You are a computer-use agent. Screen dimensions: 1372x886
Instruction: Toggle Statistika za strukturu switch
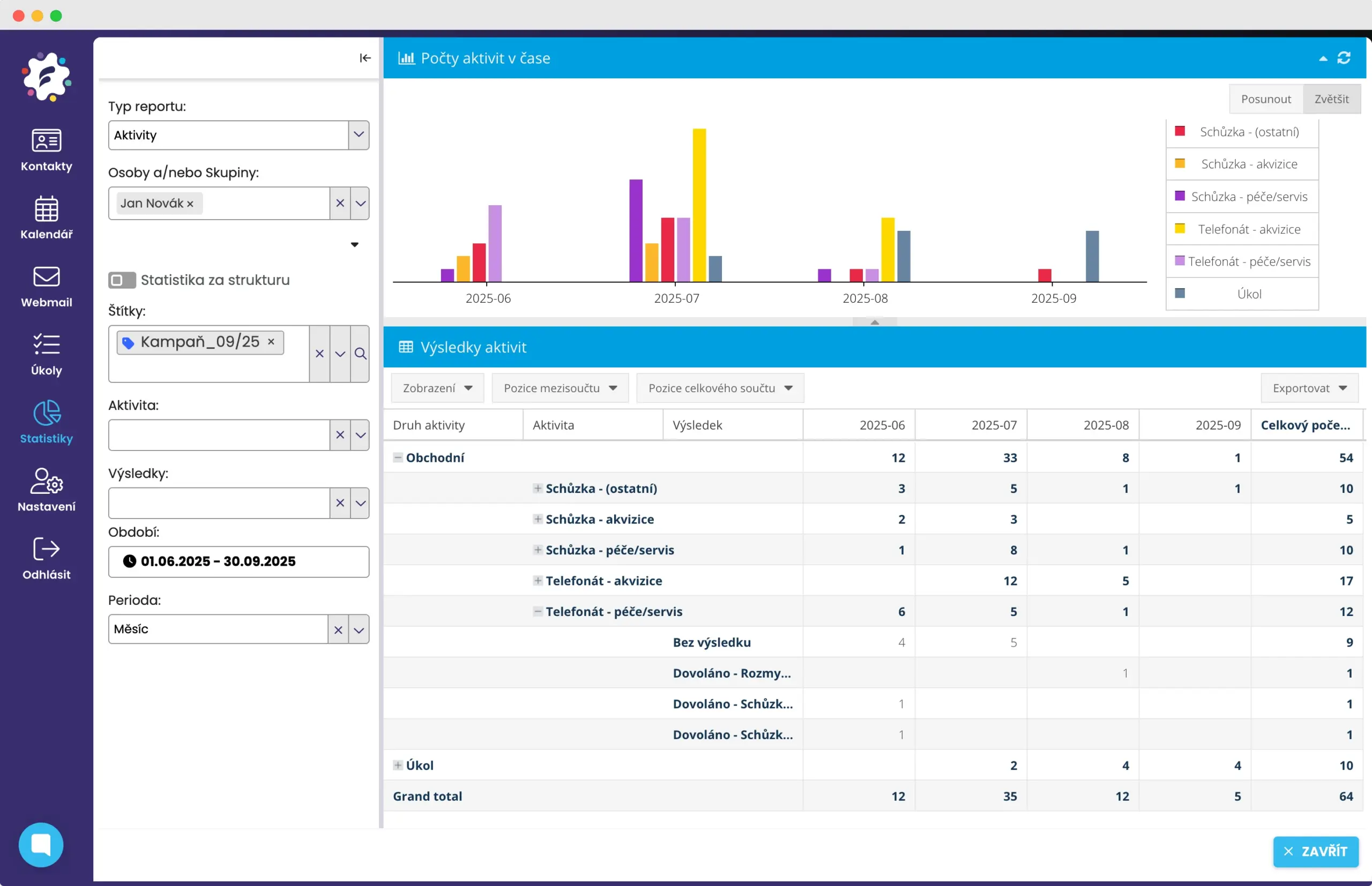pos(122,280)
